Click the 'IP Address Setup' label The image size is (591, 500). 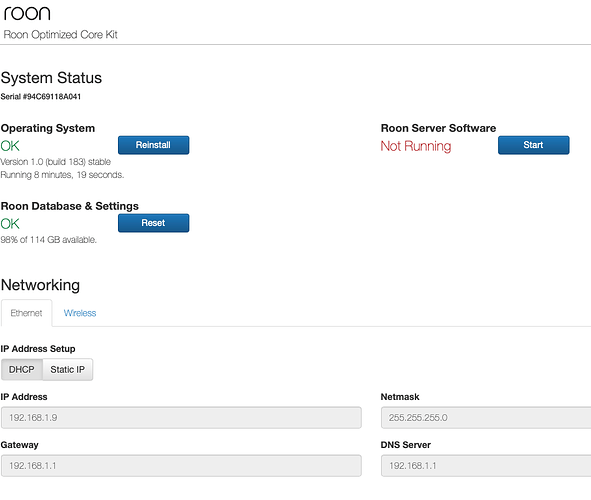(38, 349)
